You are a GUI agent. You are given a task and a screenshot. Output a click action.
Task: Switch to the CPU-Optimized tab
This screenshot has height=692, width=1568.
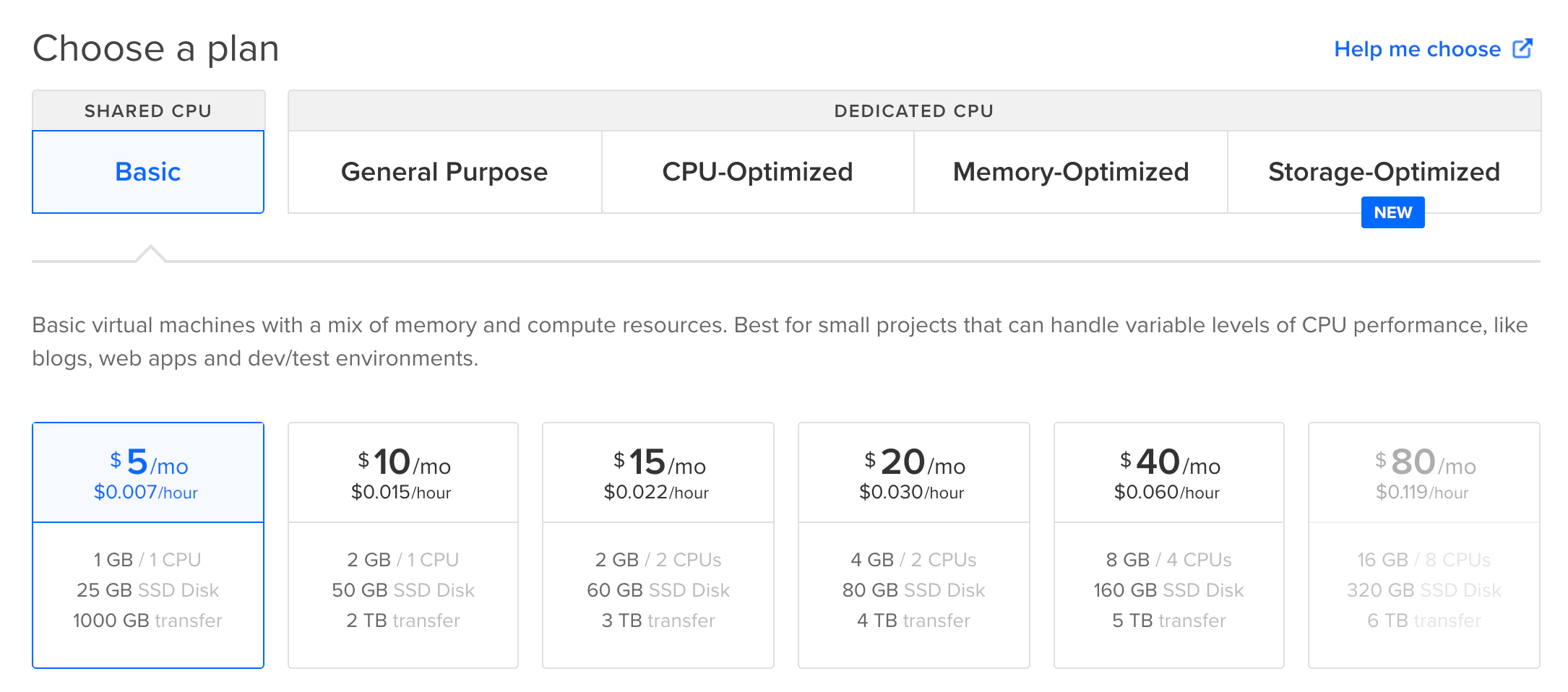click(x=757, y=172)
